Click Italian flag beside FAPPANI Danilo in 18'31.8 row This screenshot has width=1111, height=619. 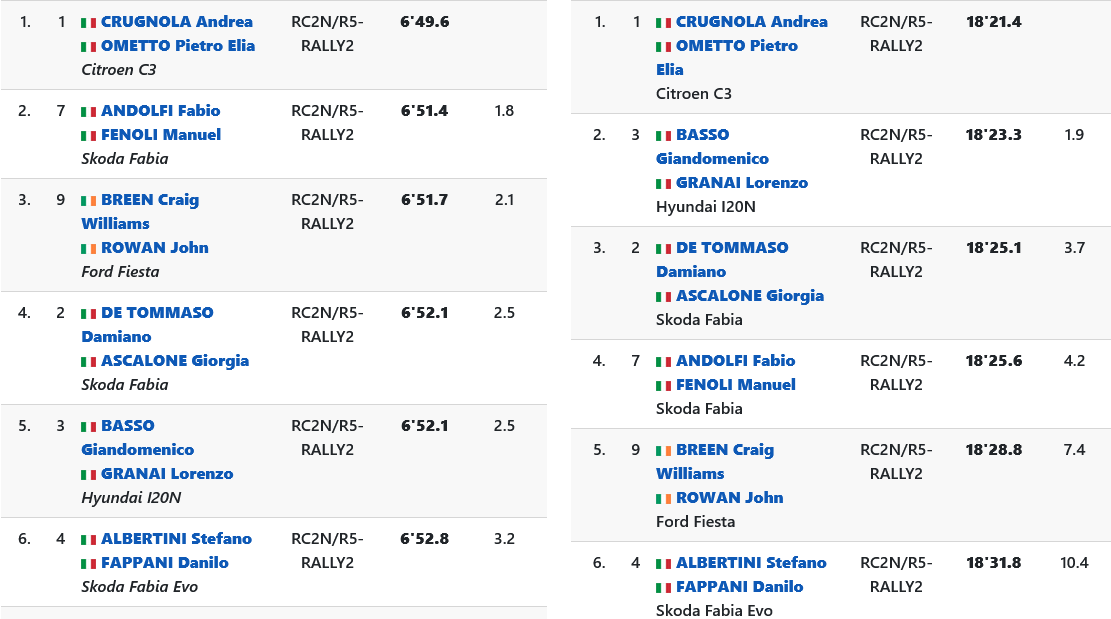[x=664, y=587]
